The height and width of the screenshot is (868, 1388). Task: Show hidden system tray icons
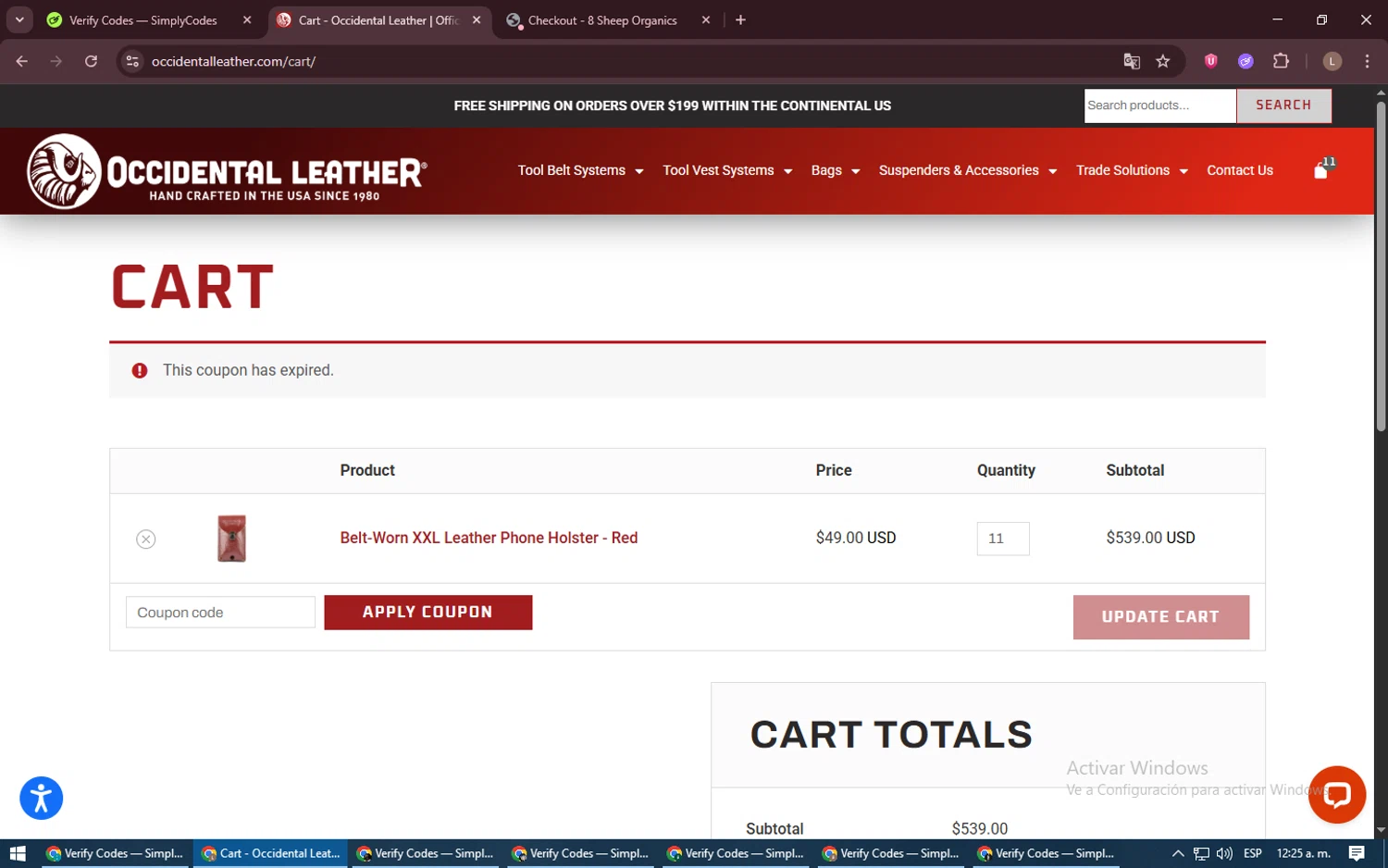tap(1178, 853)
